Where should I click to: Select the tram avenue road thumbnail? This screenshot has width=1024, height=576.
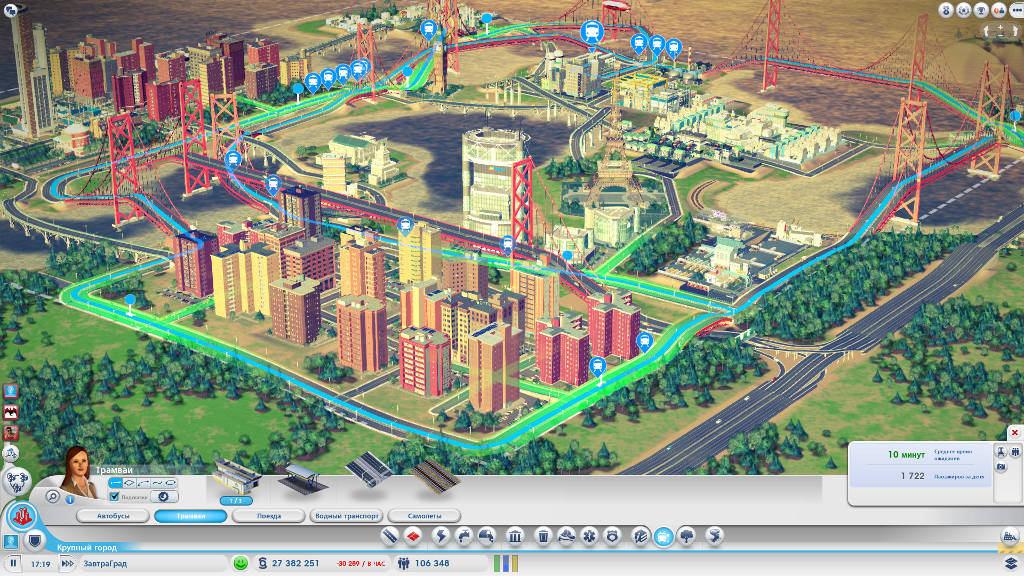[x=369, y=469]
